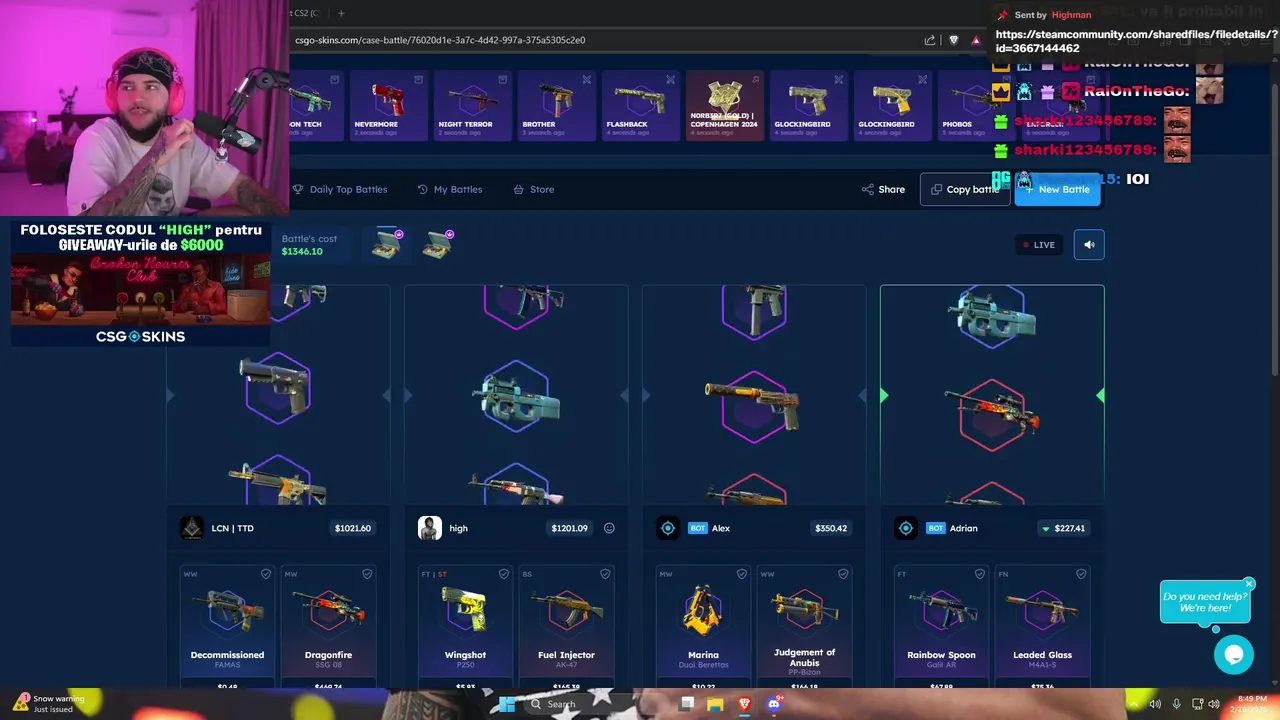Open the Leaded Glass M4A1-S card
The image size is (1280, 720).
click(1042, 627)
